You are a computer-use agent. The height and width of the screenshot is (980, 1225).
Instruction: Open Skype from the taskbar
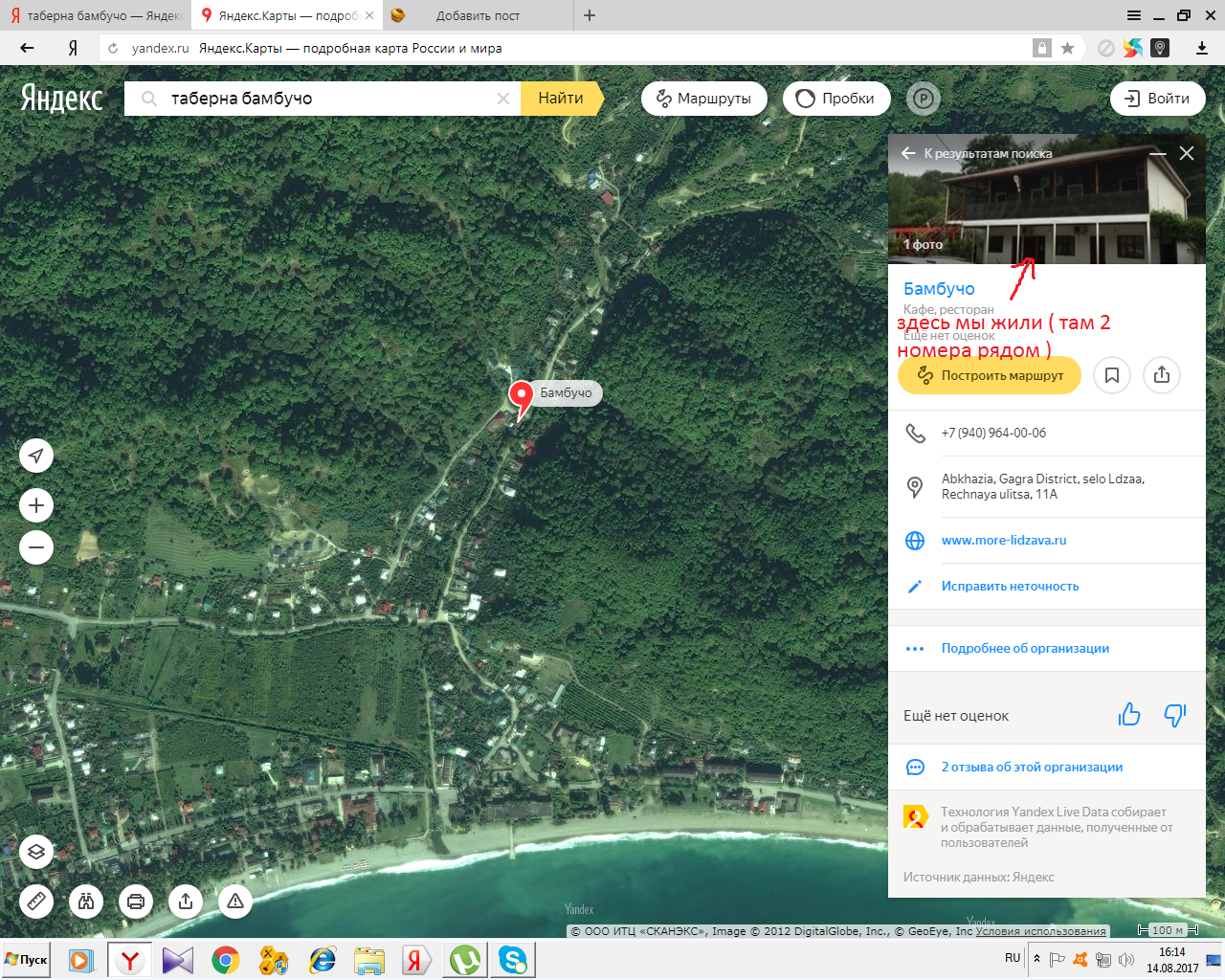(x=513, y=959)
